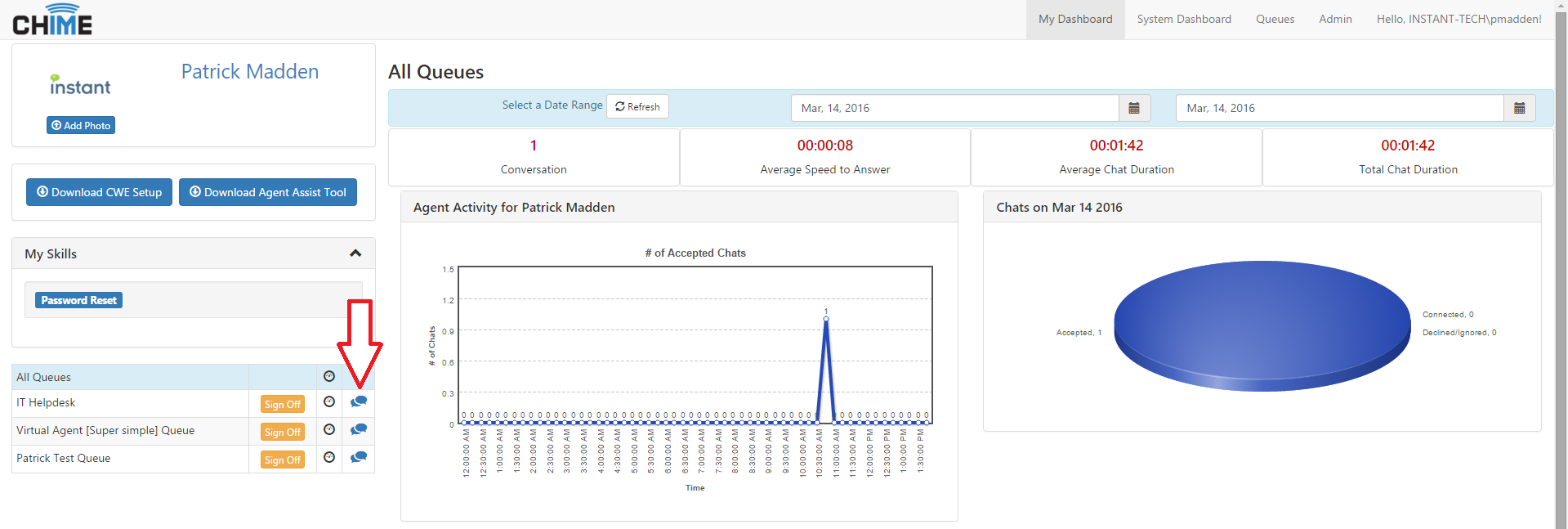Go to the Queues tab

tap(1275, 19)
